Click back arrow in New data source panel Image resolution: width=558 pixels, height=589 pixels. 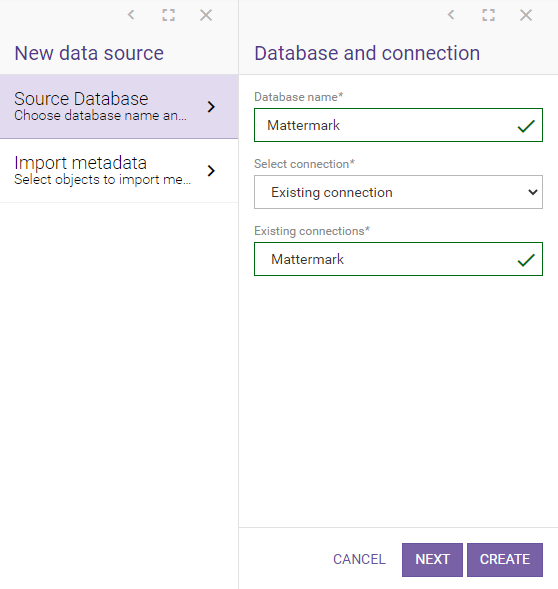point(131,15)
